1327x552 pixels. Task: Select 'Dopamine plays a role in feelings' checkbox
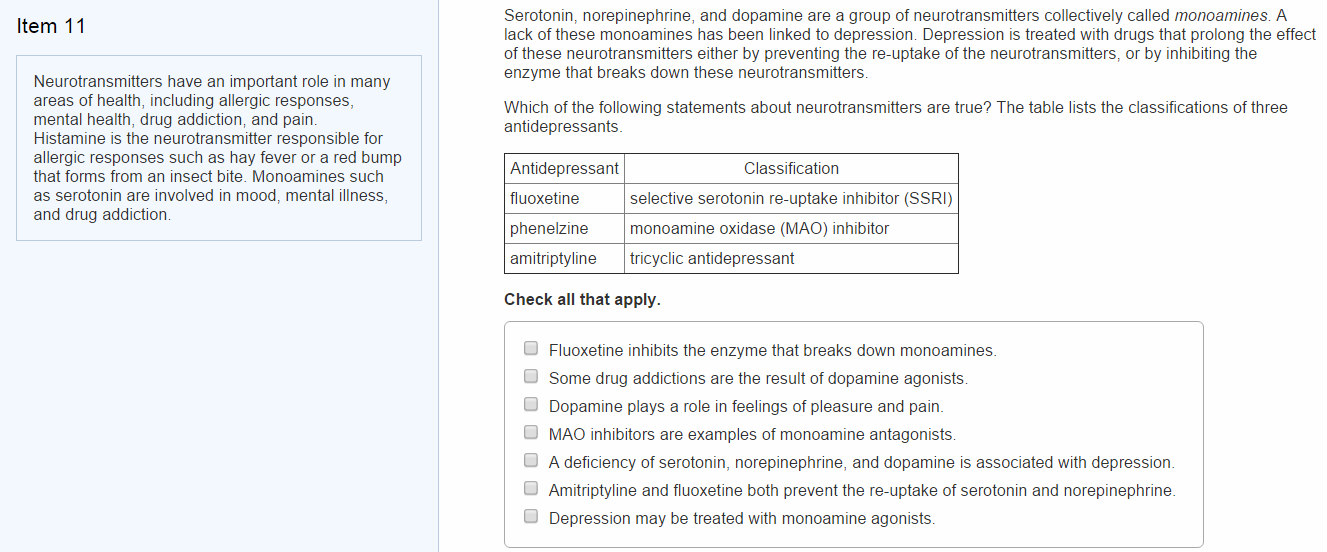[x=531, y=405]
